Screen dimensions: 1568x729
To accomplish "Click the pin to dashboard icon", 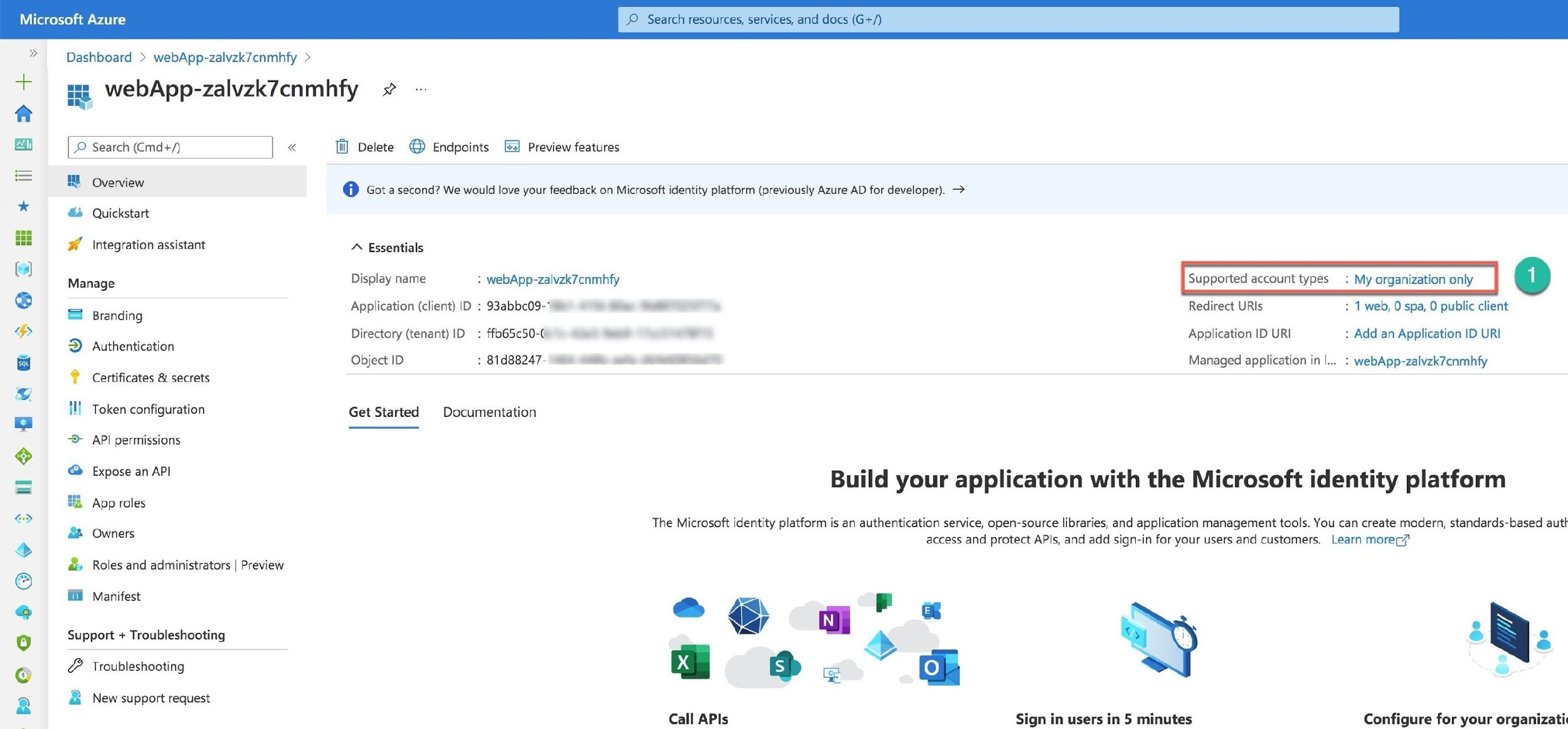I will pos(389,90).
